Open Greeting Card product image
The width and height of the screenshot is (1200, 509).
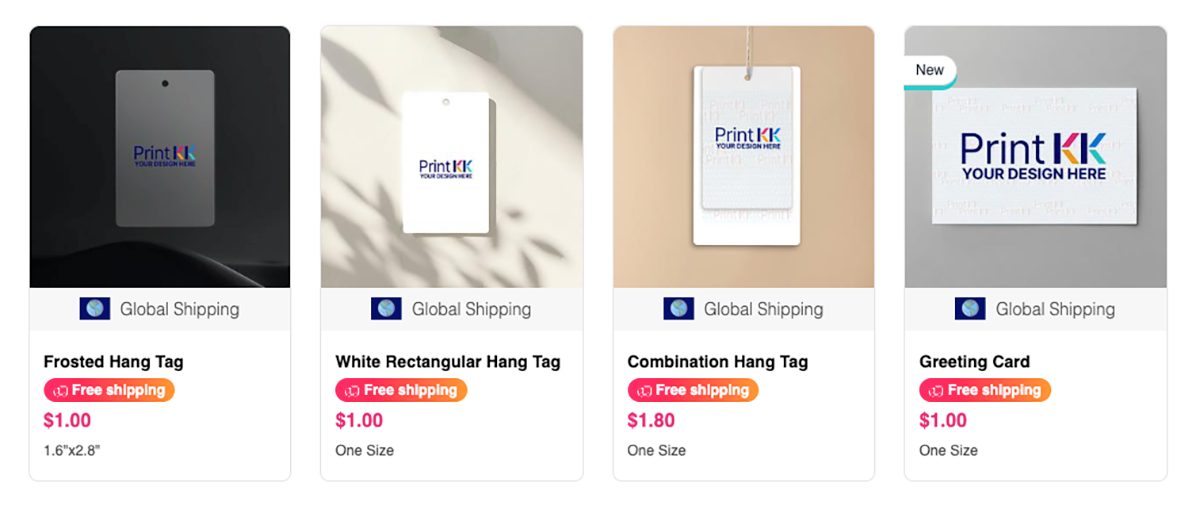tap(1036, 157)
